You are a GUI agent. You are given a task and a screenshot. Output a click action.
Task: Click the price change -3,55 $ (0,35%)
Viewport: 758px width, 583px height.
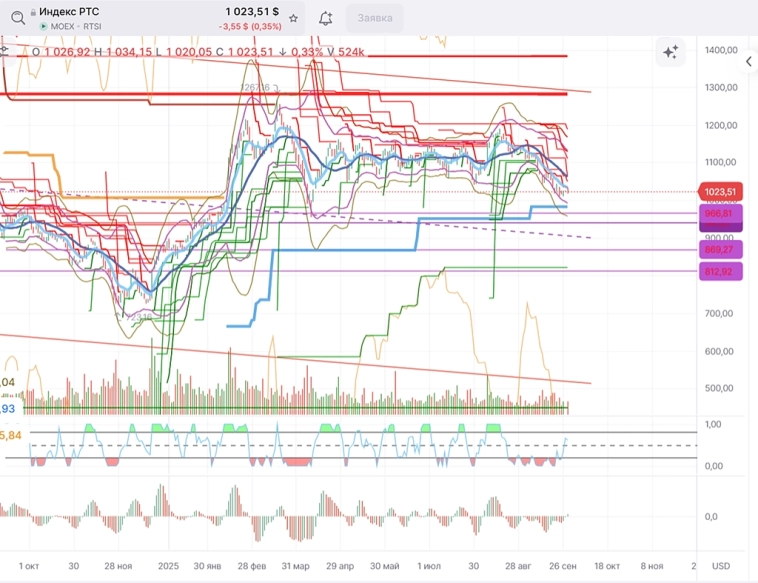[250, 27]
